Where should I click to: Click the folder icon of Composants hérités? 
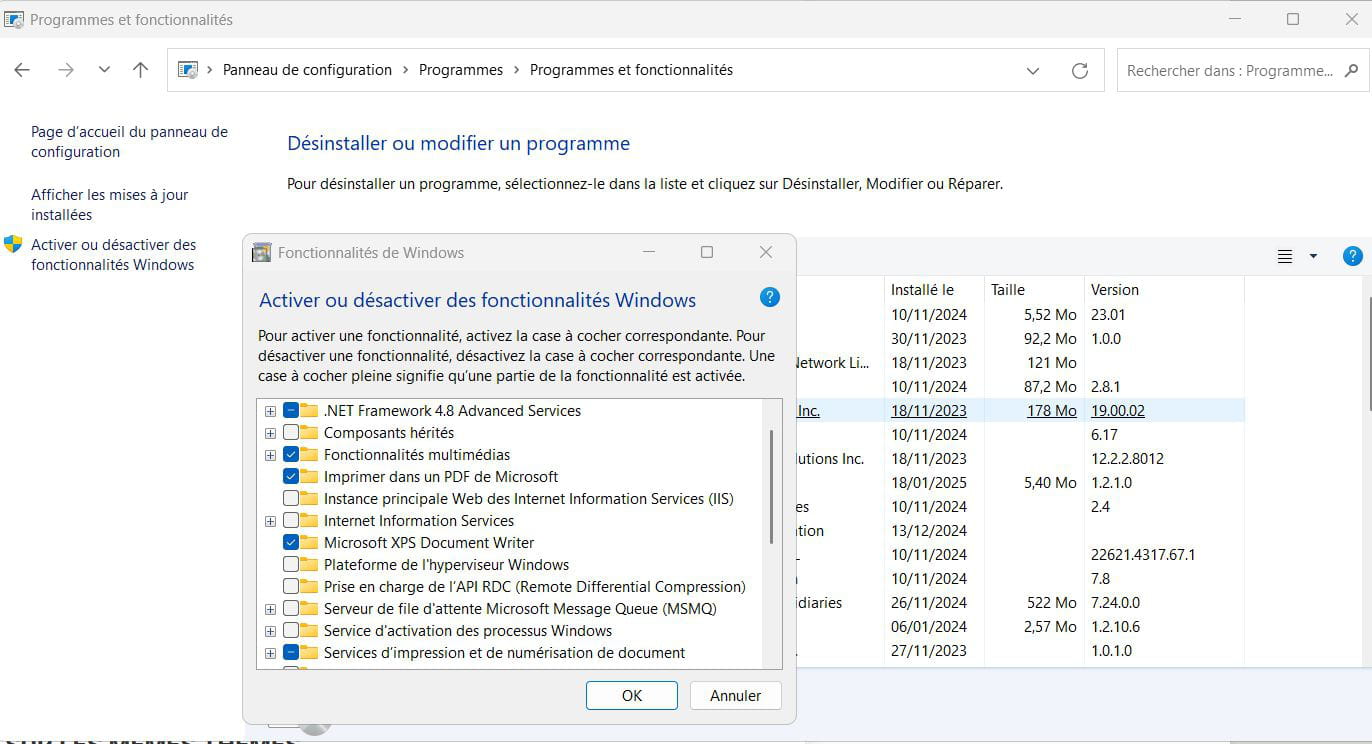[309, 433]
